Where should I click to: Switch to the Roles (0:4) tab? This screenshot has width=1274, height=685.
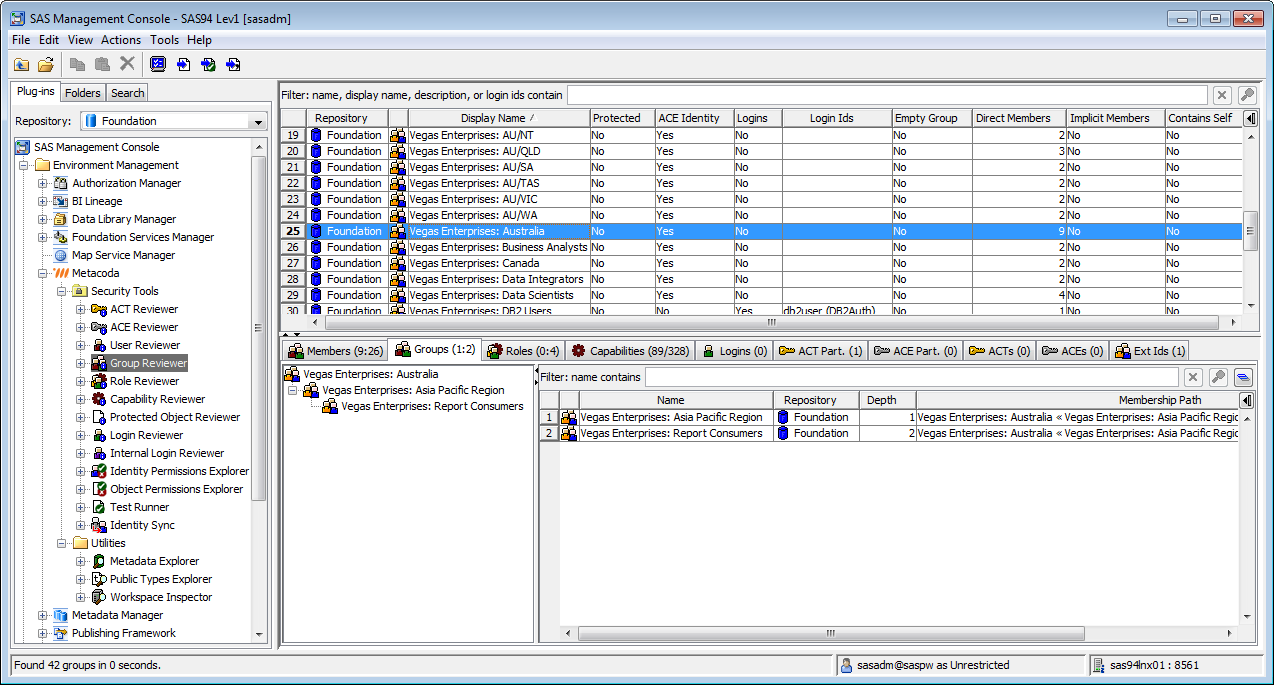coord(523,351)
